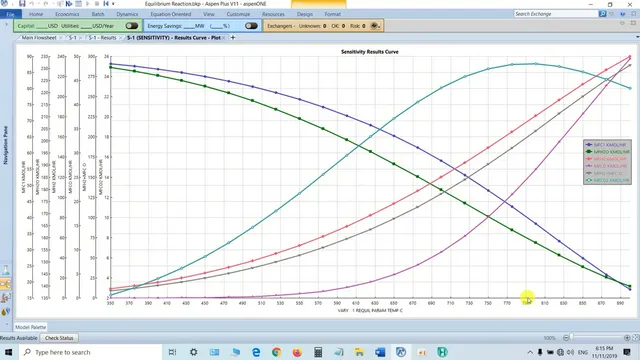Click zoom out minus icon in status bar

tap(566, 338)
